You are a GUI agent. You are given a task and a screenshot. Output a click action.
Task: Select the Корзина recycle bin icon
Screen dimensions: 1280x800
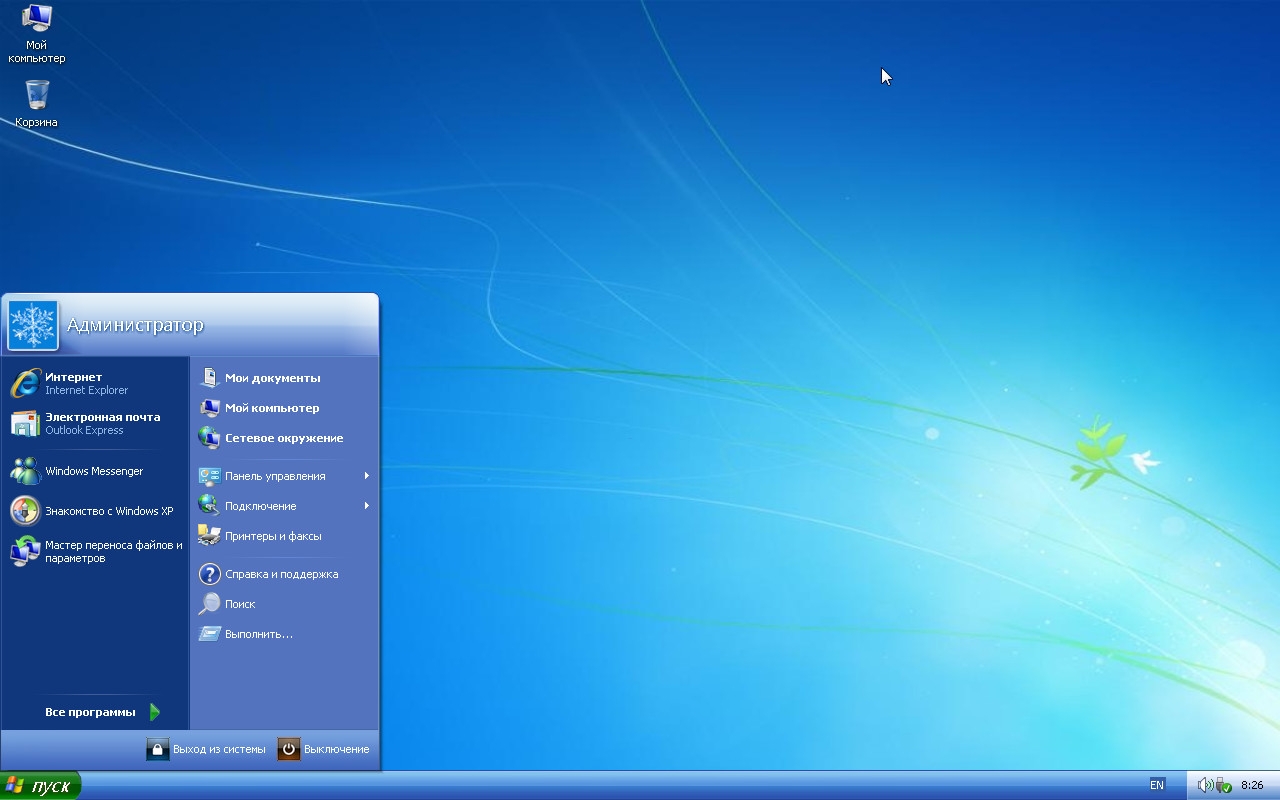tap(37, 103)
